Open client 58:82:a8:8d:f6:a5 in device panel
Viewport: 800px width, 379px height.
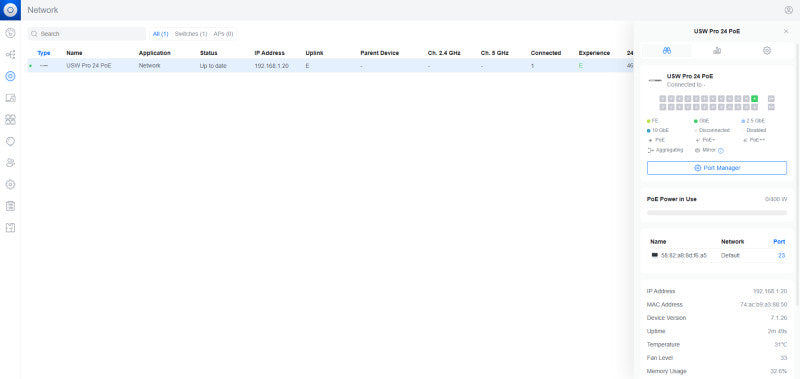click(684, 255)
